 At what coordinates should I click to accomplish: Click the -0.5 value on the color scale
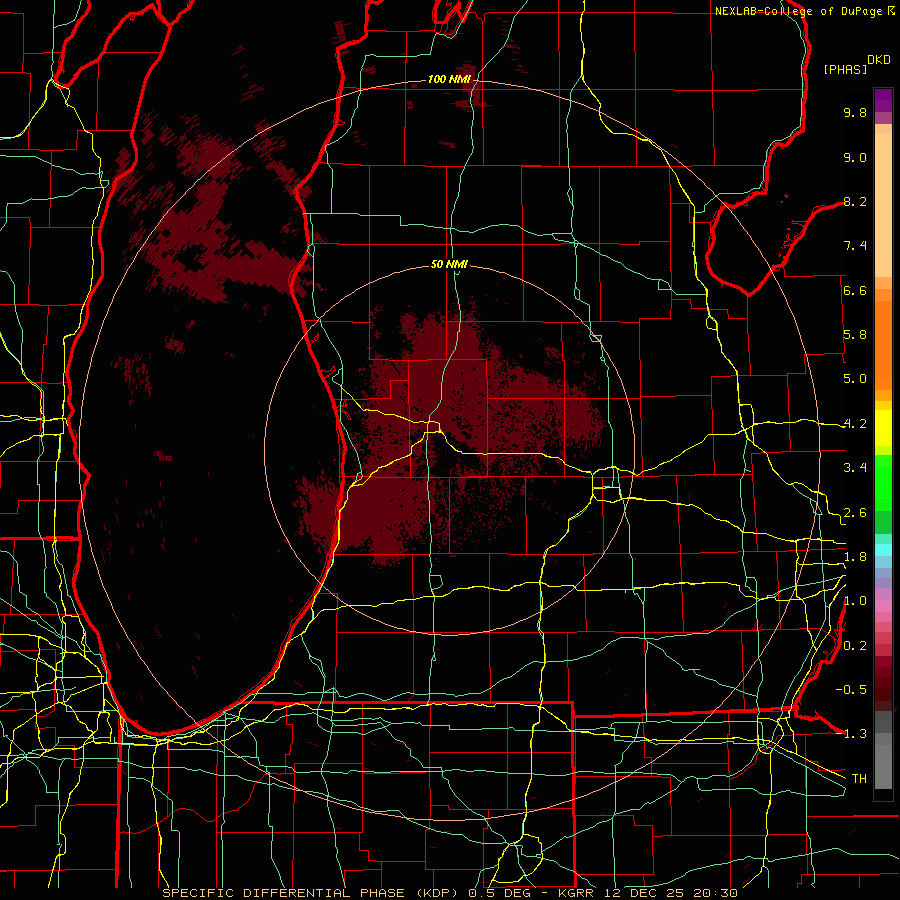coord(851,690)
